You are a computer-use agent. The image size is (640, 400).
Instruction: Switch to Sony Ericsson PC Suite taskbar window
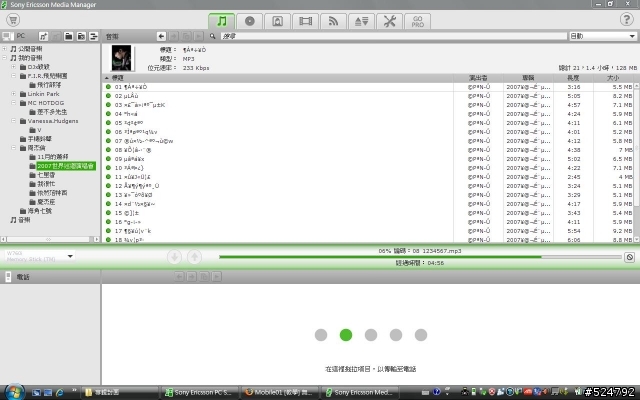coord(199,392)
